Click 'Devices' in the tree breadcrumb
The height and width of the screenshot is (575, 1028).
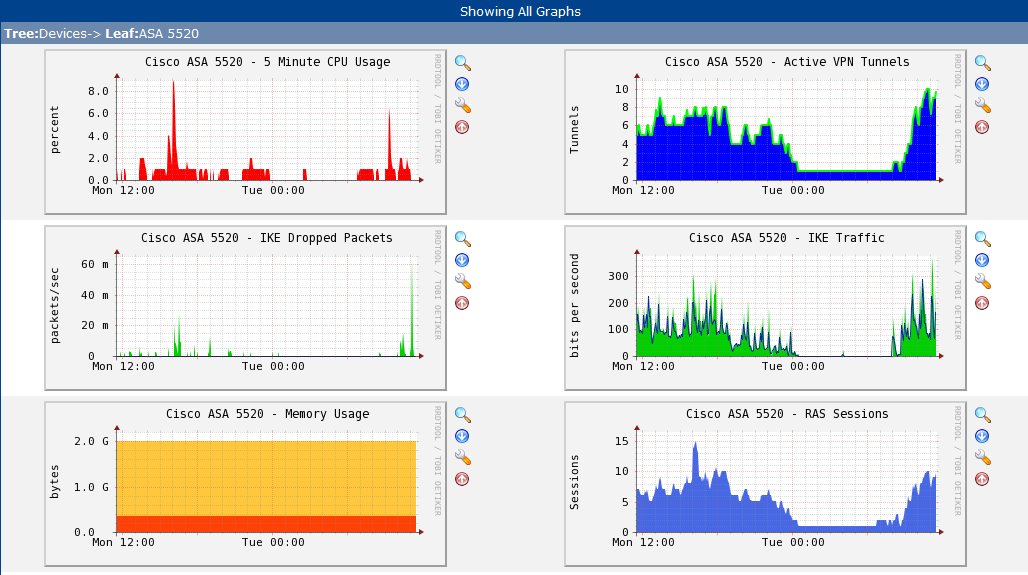coord(63,33)
